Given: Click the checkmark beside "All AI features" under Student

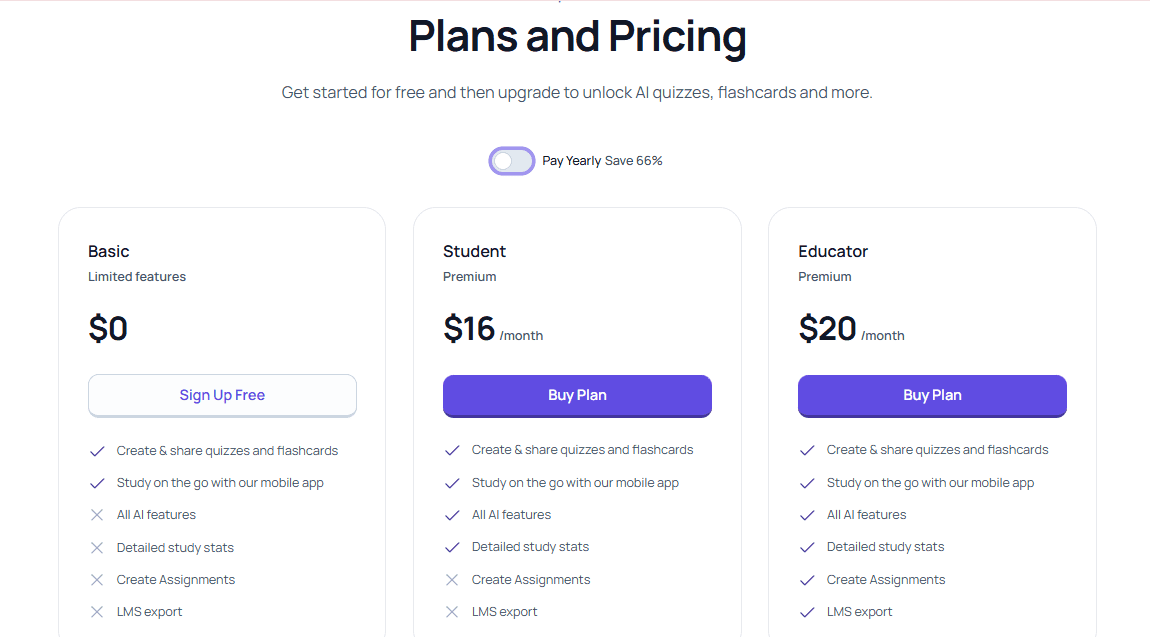Looking at the screenshot, I should 452,514.
